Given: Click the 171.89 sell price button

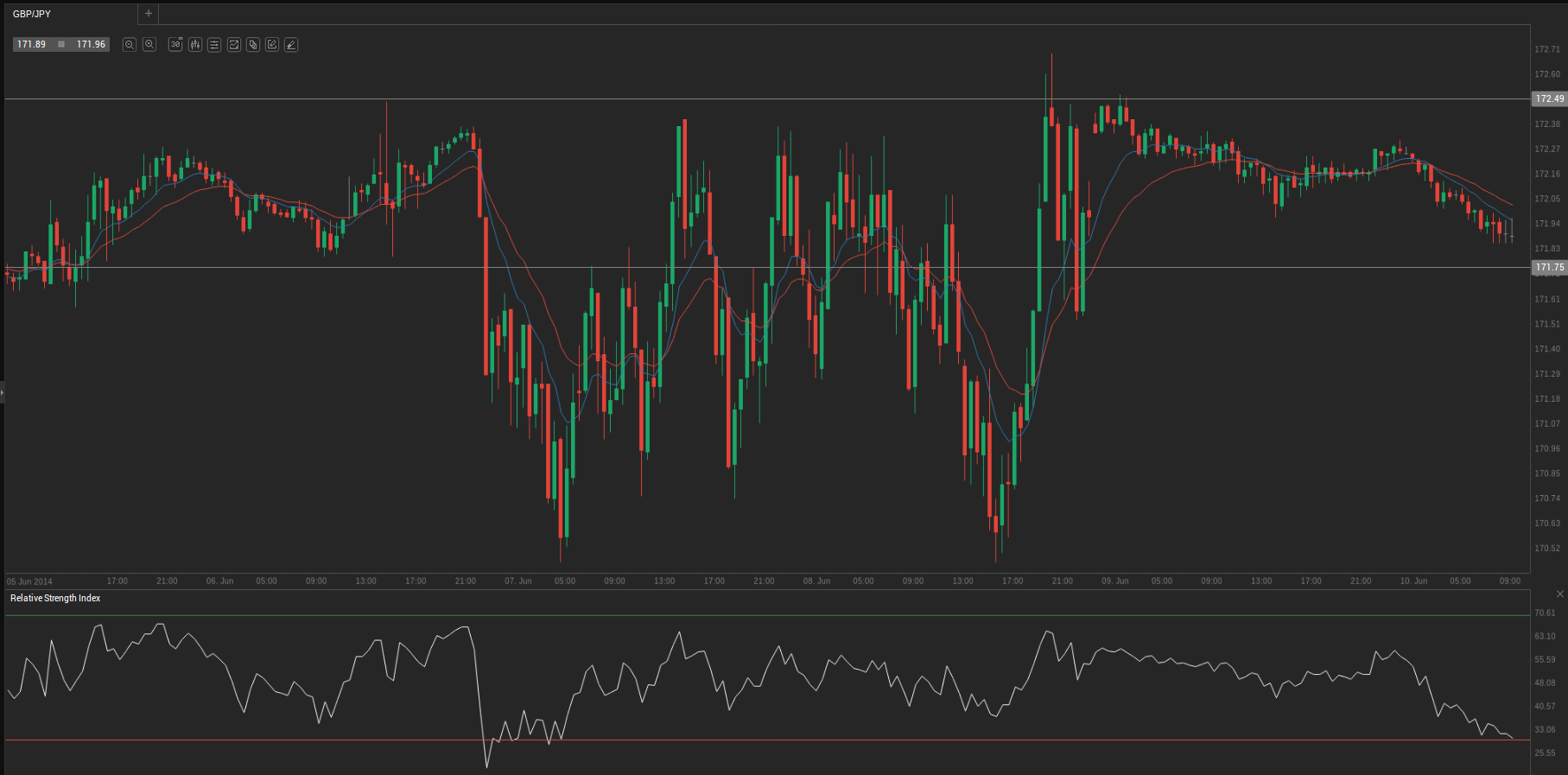Looking at the screenshot, I should point(32,45).
